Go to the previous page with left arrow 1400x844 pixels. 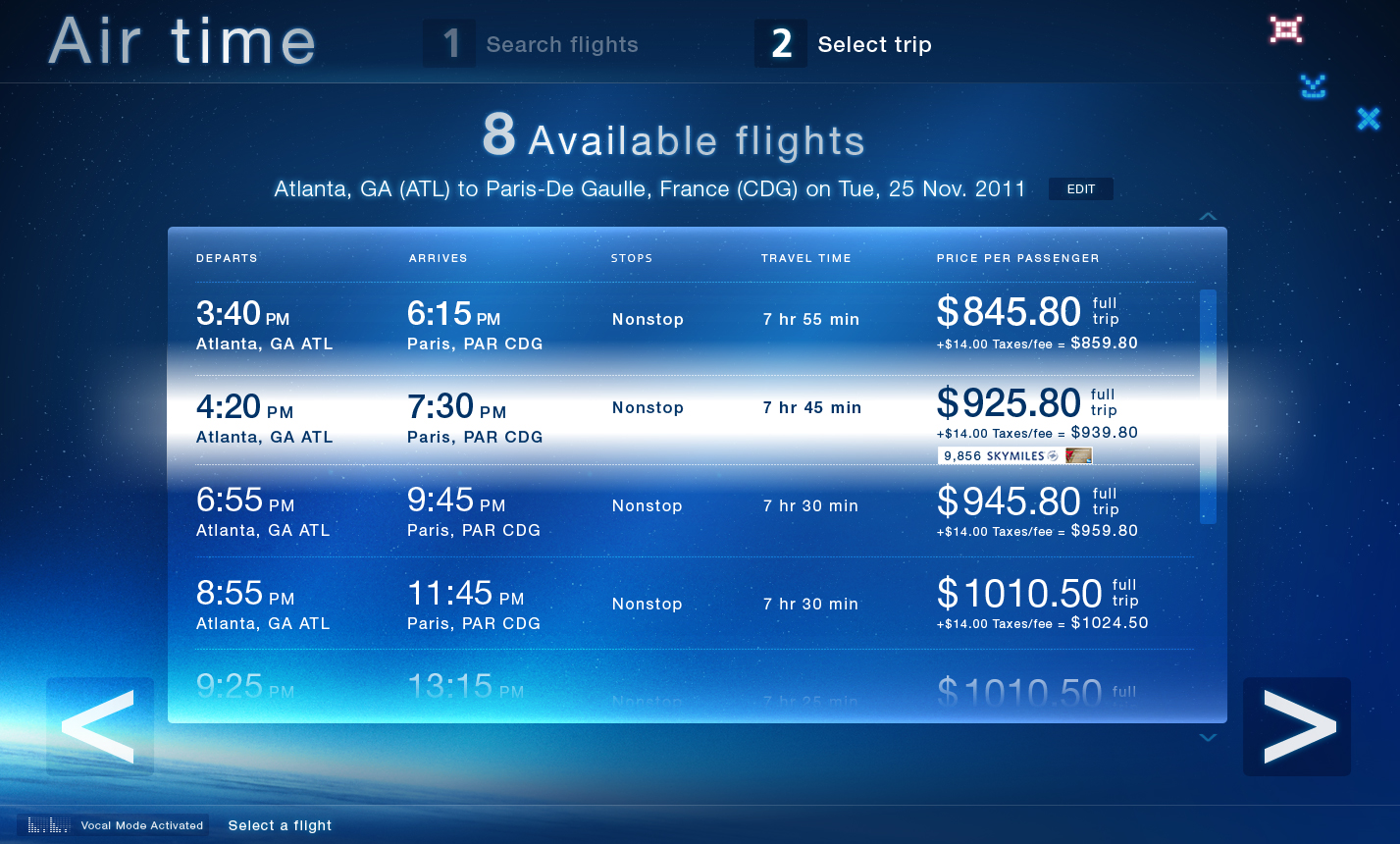coord(100,726)
